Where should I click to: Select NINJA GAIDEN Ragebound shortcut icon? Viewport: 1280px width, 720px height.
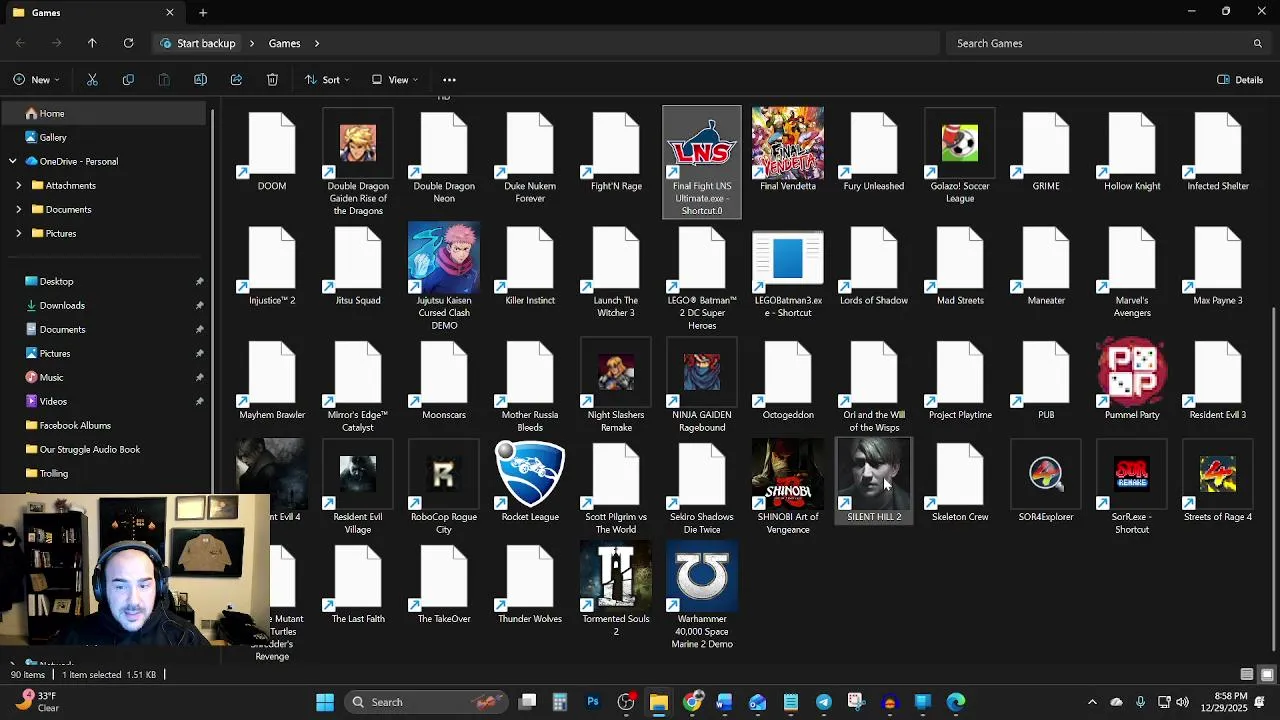(x=702, y=372)
